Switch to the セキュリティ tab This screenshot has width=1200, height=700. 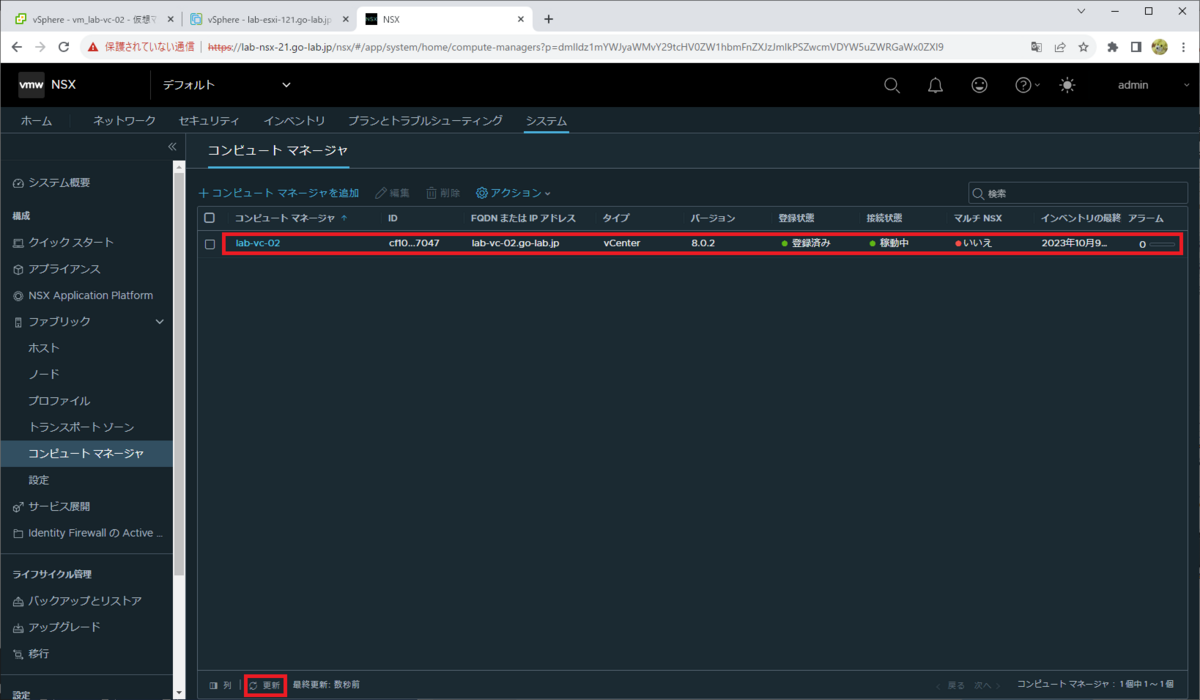coord(210,121)
